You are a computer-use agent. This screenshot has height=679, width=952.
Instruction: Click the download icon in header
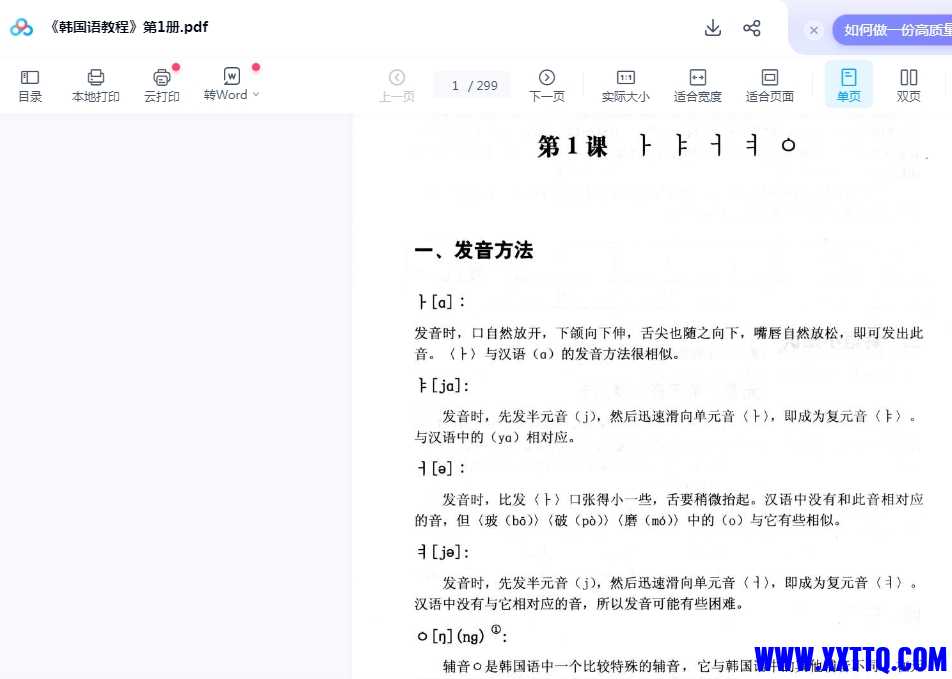713,28
